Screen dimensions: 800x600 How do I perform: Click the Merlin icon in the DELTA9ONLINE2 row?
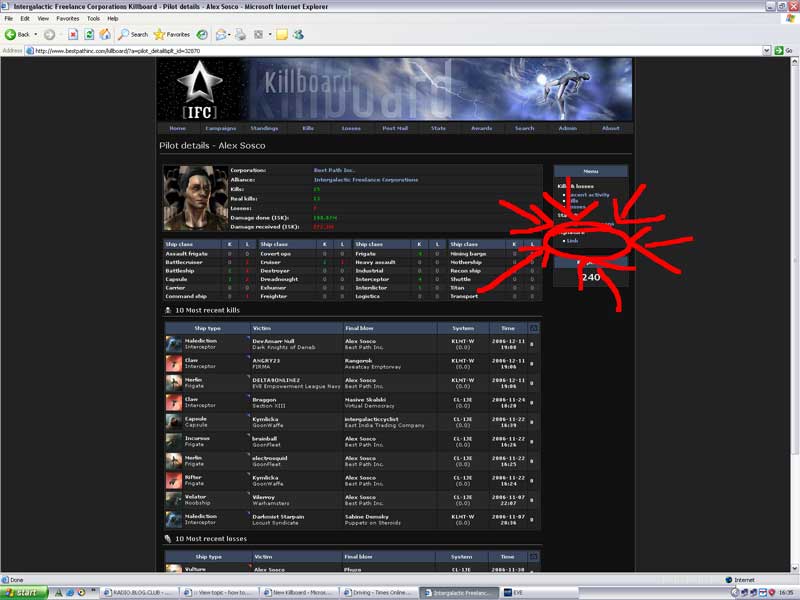(174, 383)
